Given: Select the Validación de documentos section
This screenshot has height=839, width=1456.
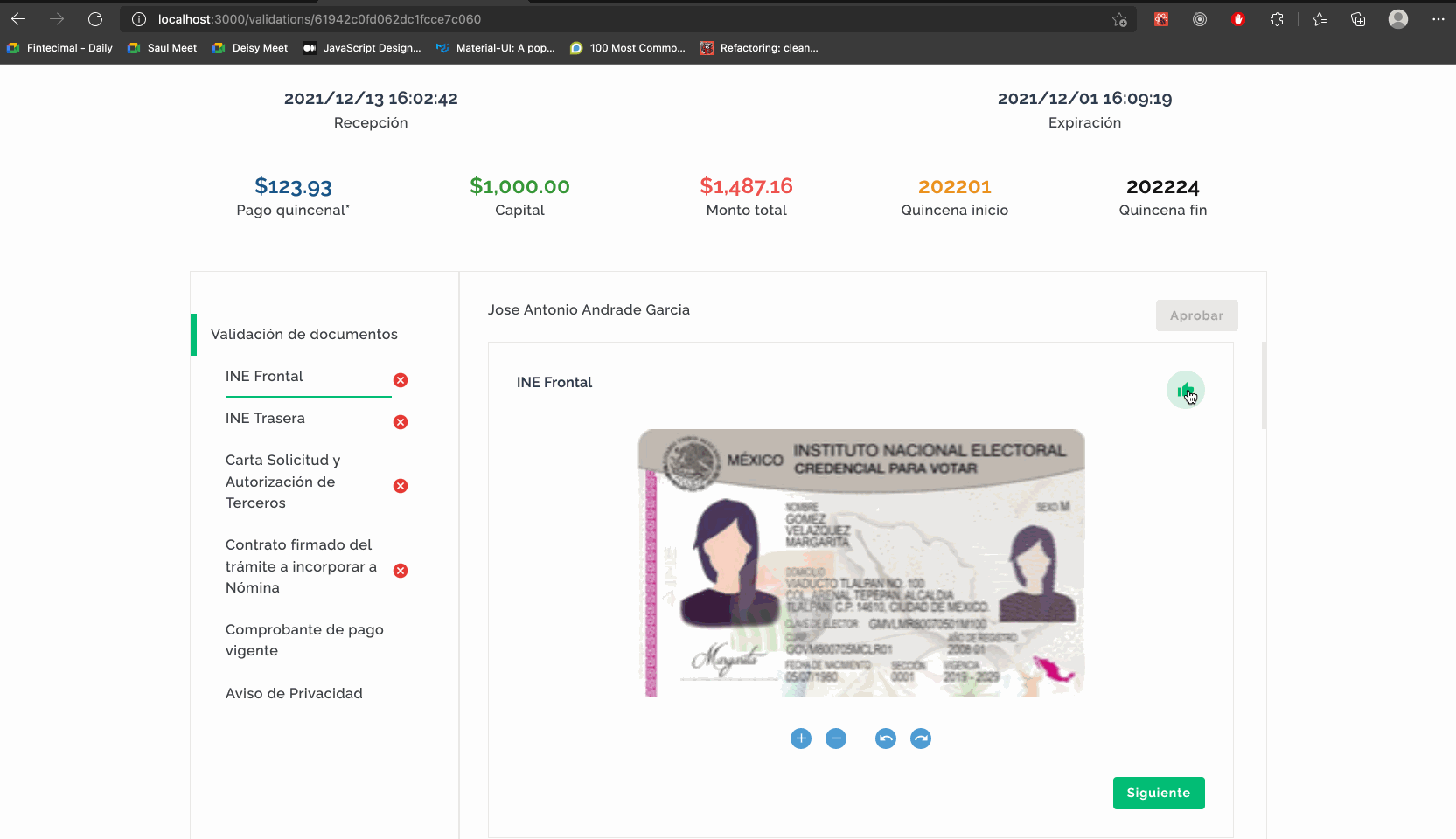Looking at the screenshot, I should tap(303, 334).
